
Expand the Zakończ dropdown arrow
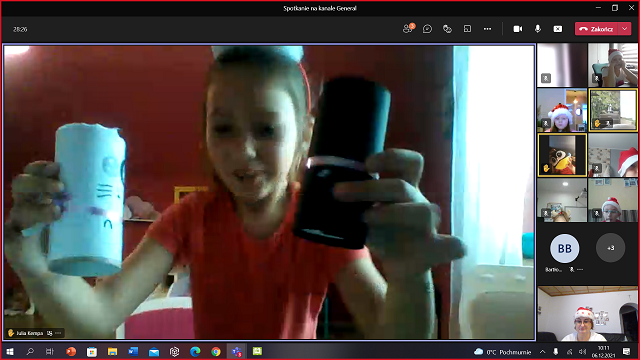[x=625, y=29]
